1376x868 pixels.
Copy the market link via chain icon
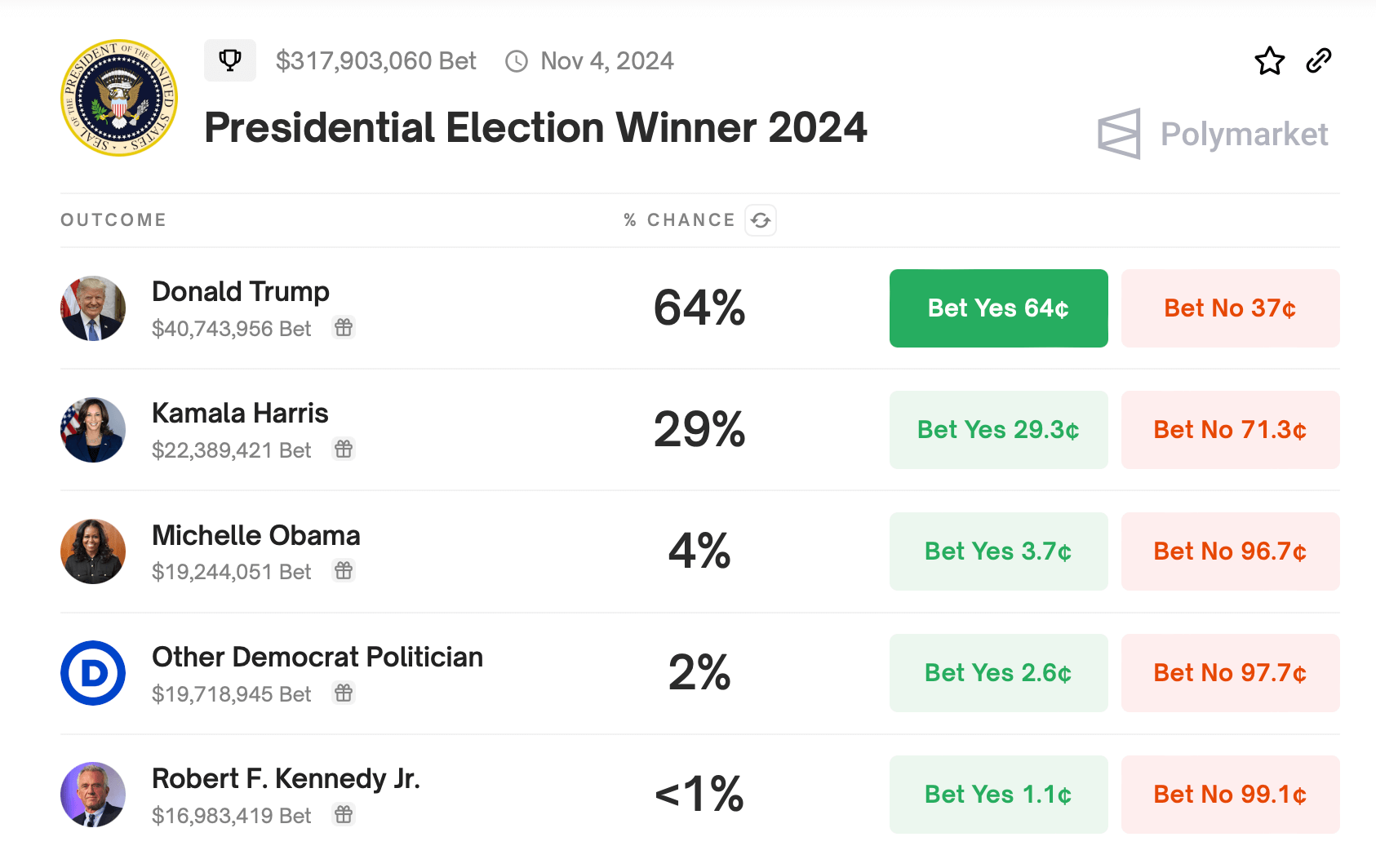point(1319,60)
